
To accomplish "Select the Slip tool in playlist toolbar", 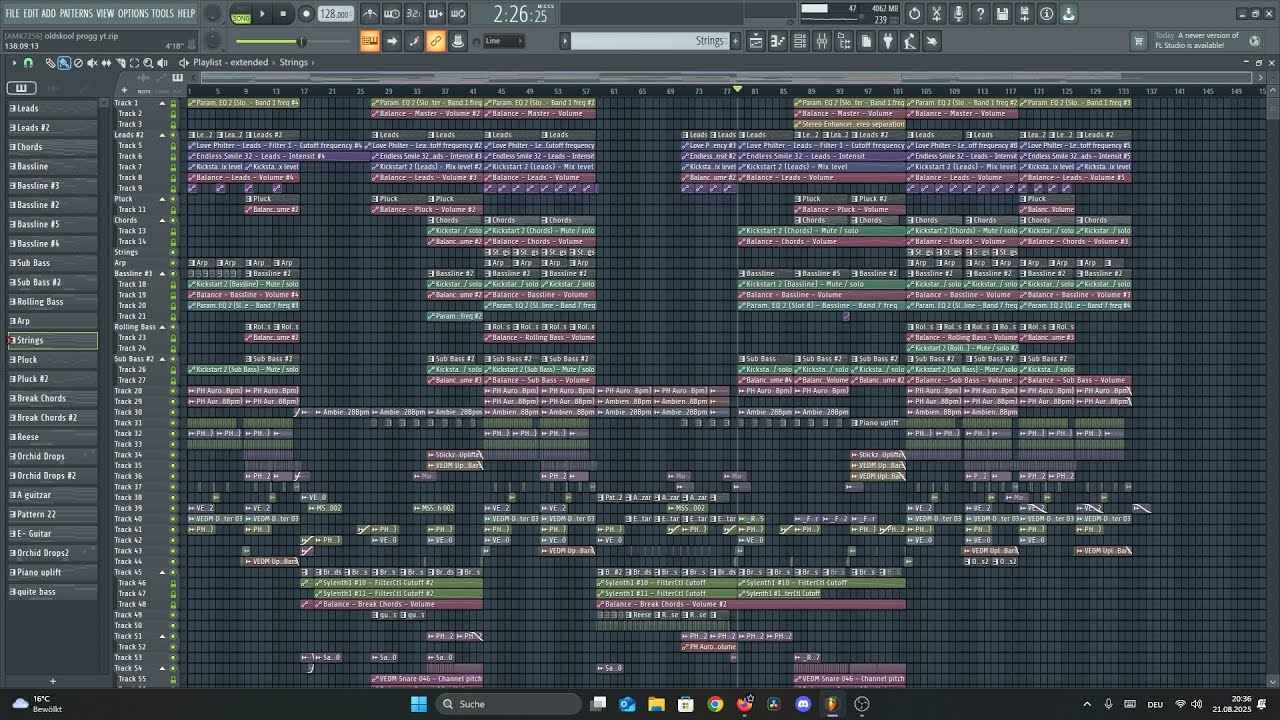I will pos(106,63).
